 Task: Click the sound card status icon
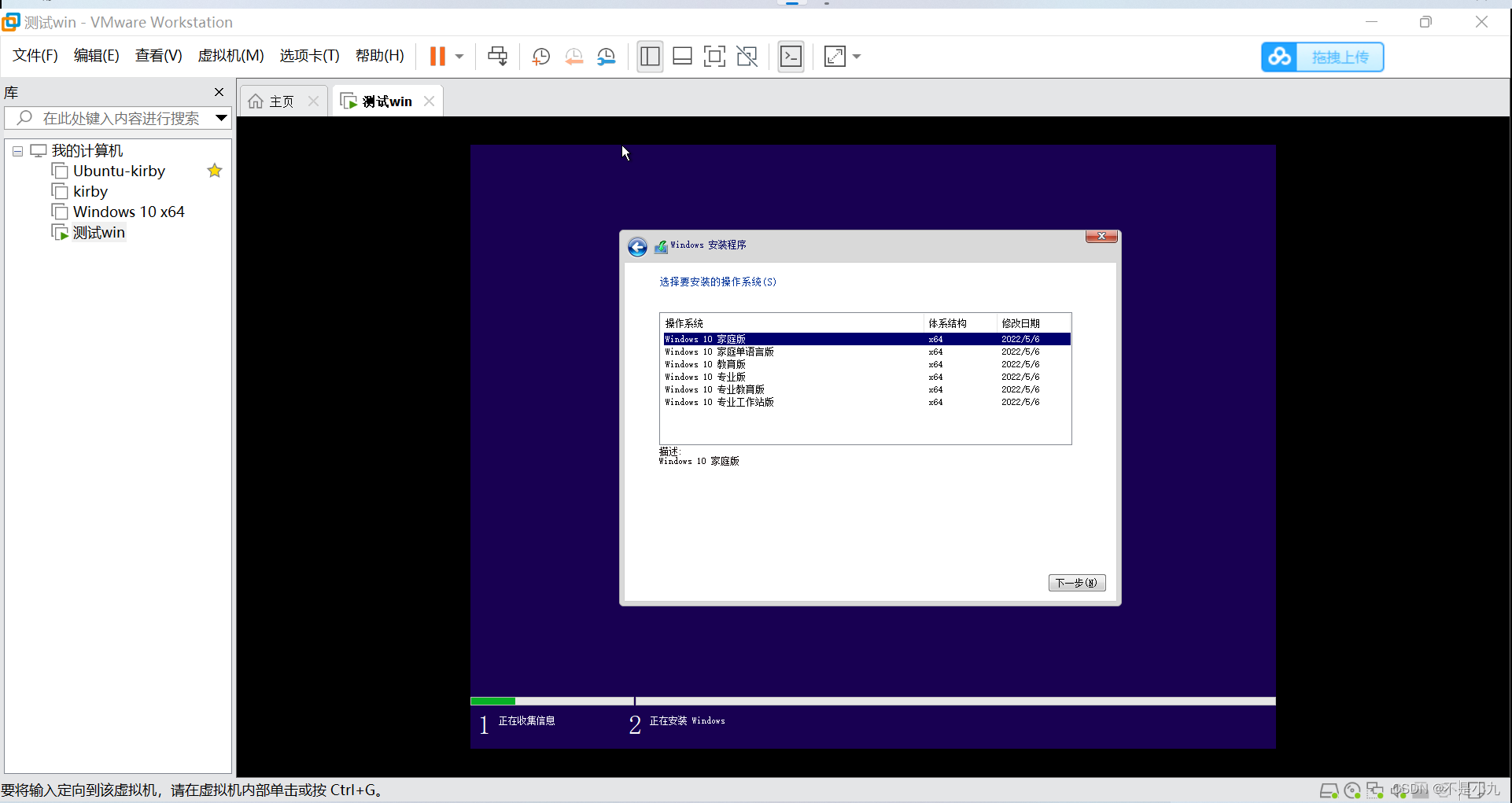coord(1398,790)
